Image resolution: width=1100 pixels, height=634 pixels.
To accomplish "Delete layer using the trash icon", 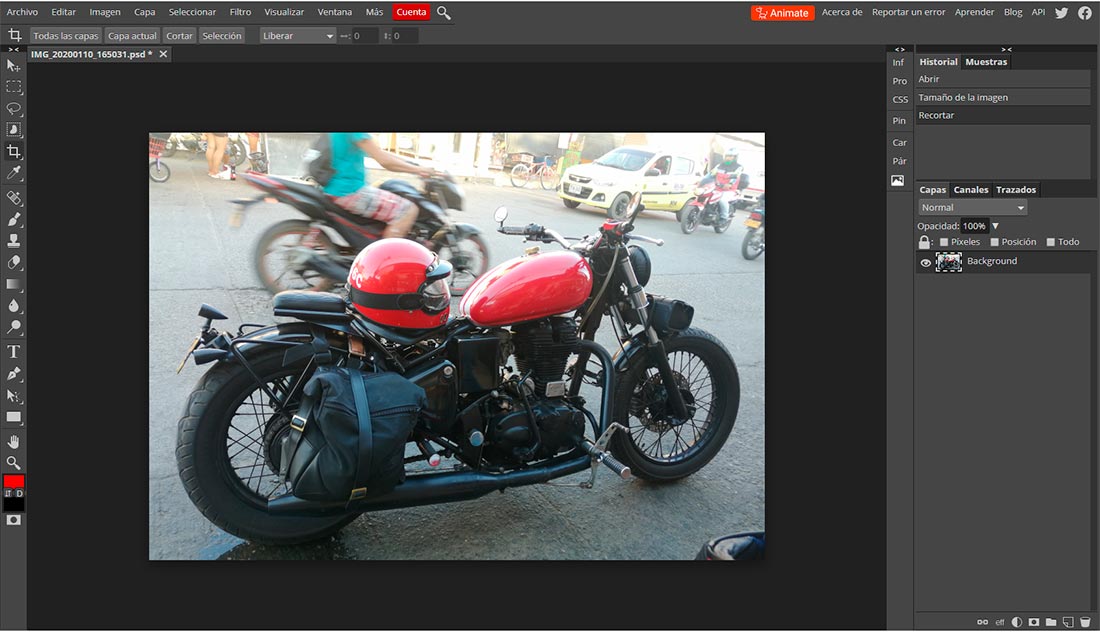I will [1085, 622].
